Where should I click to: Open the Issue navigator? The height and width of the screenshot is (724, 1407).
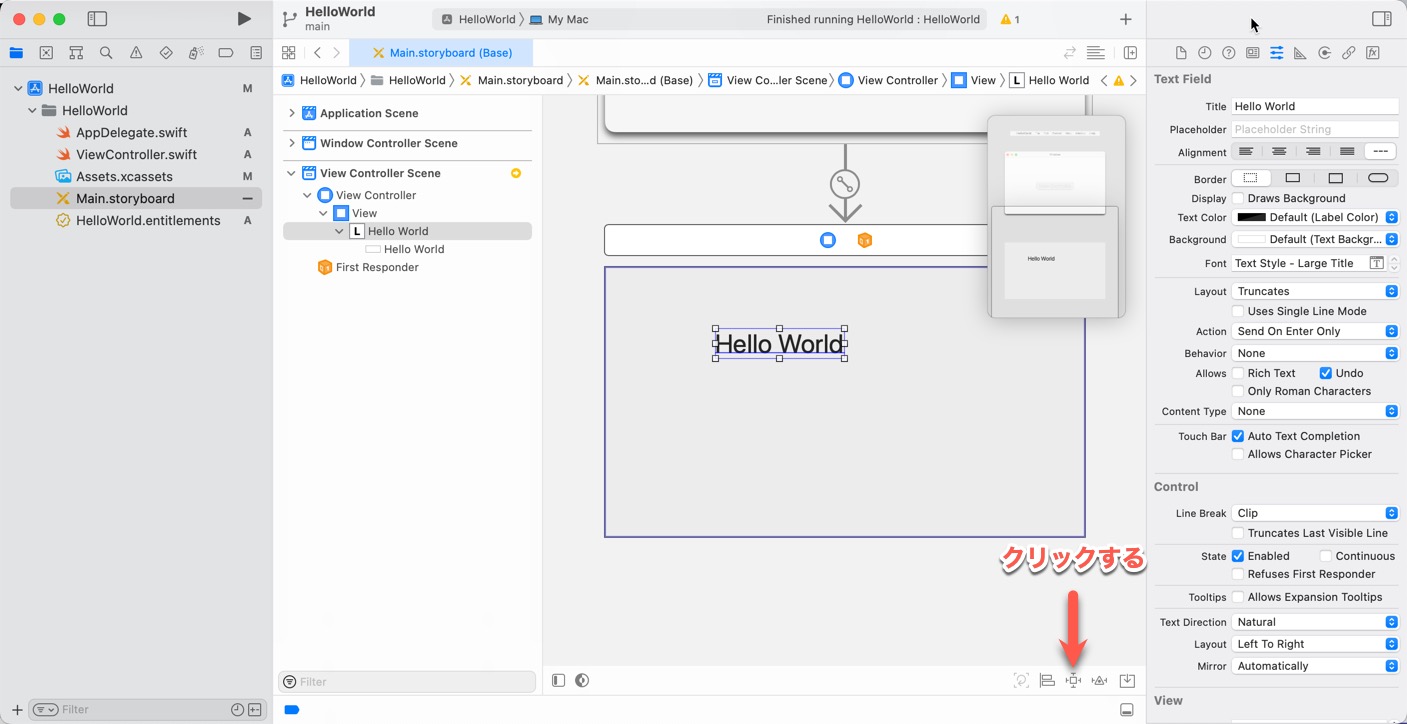(x=136, y=53)
